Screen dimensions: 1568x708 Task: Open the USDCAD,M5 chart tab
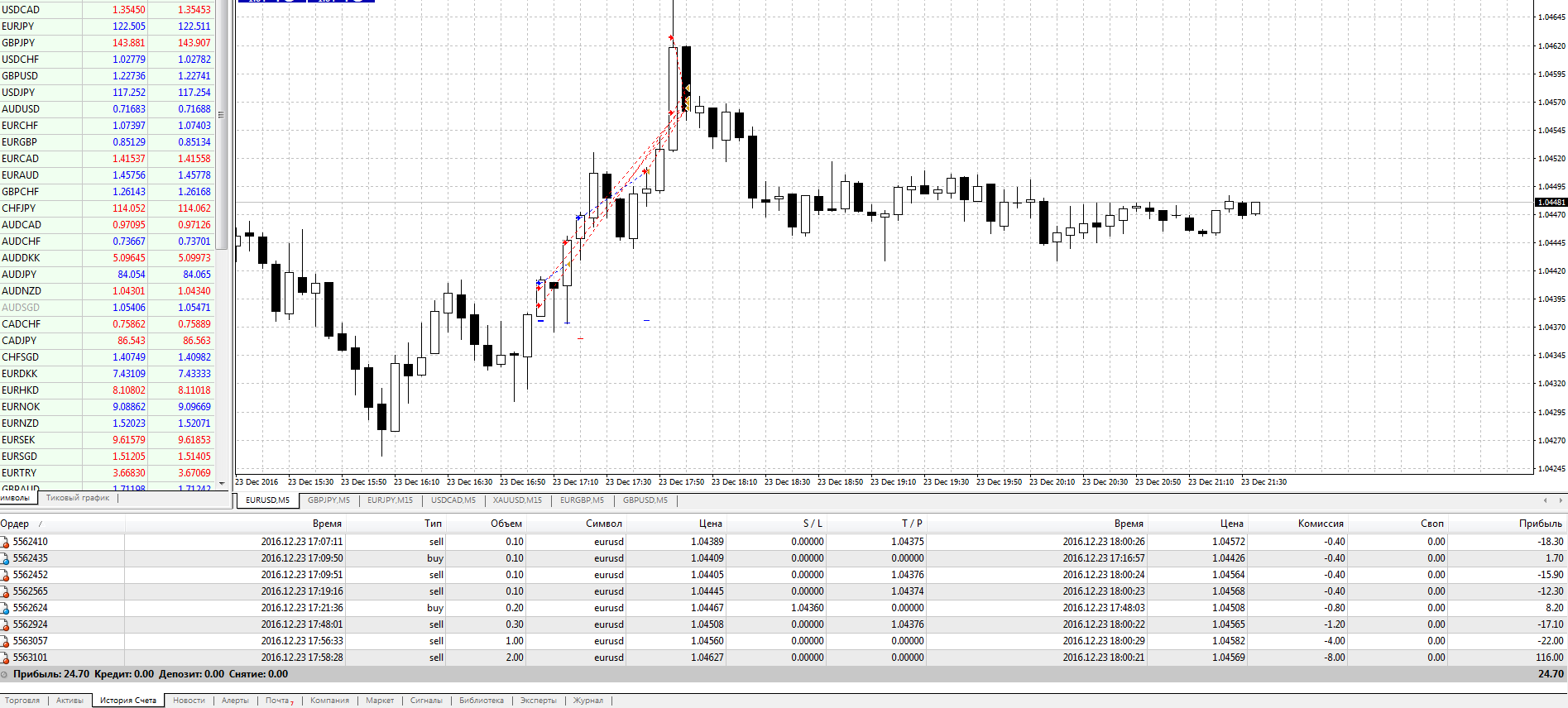(x=453, y=500)
